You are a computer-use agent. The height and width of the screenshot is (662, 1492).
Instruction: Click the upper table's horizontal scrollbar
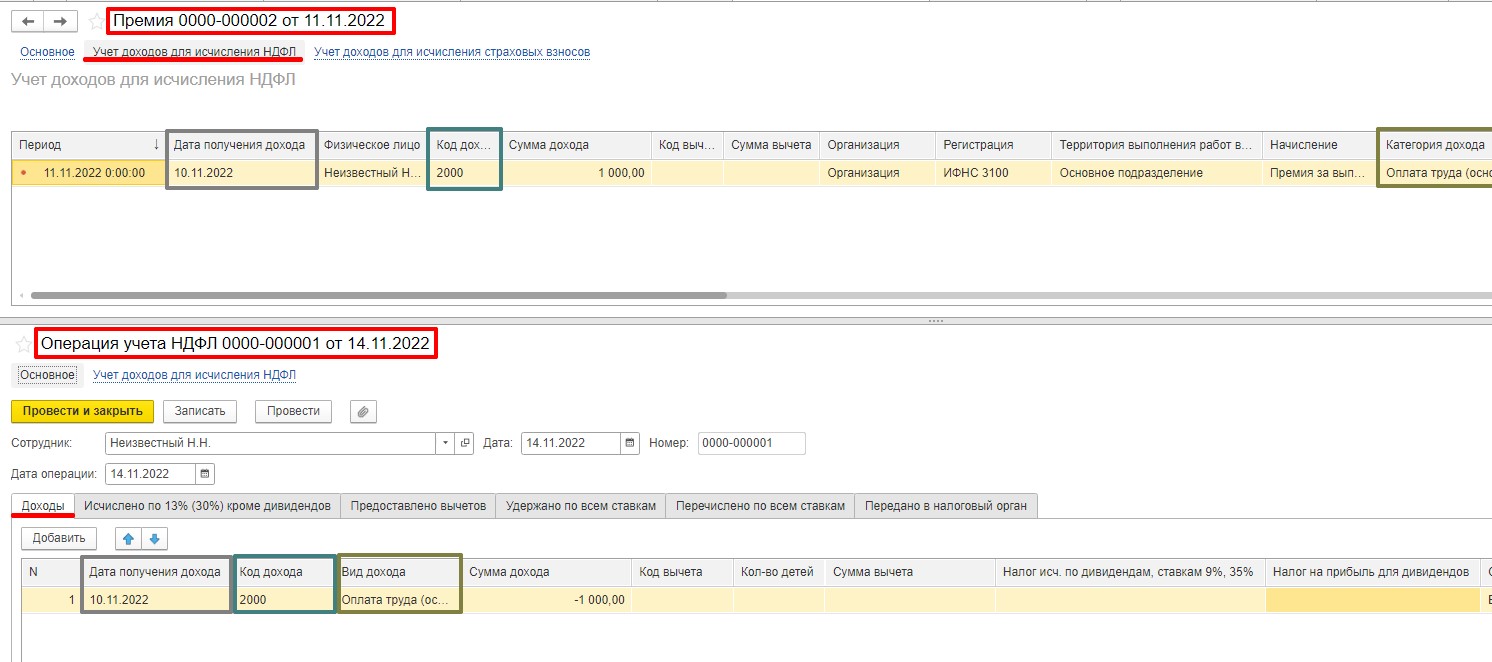pyautogui.click(x=378, y=296)
